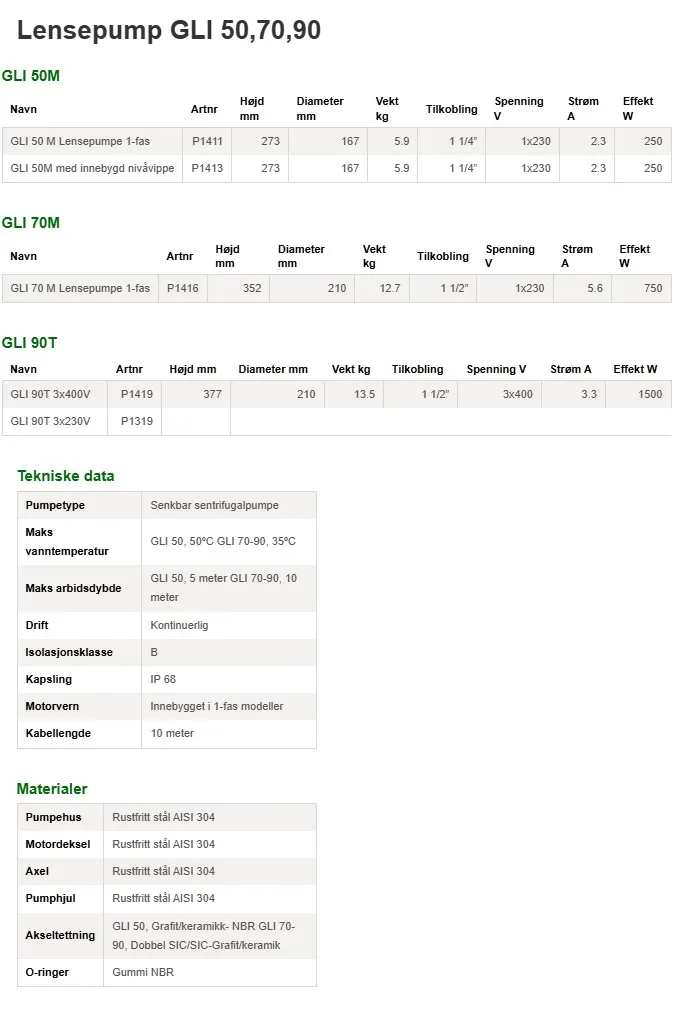682x1019 pixels.
Task: Click the 'Maks arbidsdybde' label
Action: [x=73, y=588]
